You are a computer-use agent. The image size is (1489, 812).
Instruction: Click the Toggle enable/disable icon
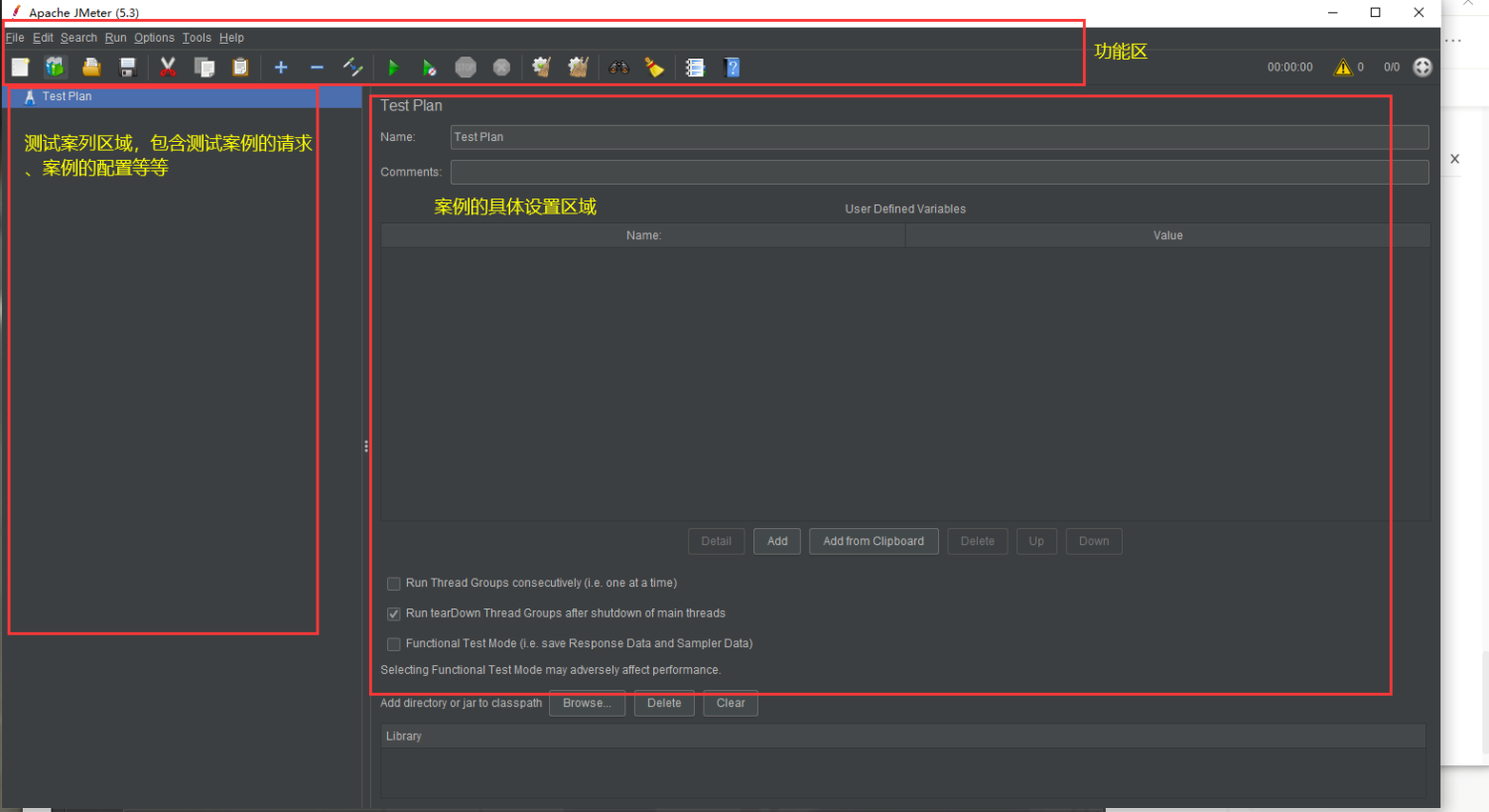pyautogui.click(x=352, y=68)
